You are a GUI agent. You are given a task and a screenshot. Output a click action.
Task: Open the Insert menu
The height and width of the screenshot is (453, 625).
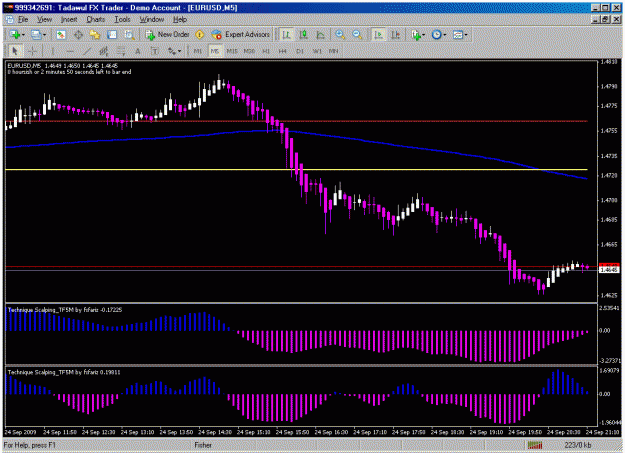click(69, 20)
